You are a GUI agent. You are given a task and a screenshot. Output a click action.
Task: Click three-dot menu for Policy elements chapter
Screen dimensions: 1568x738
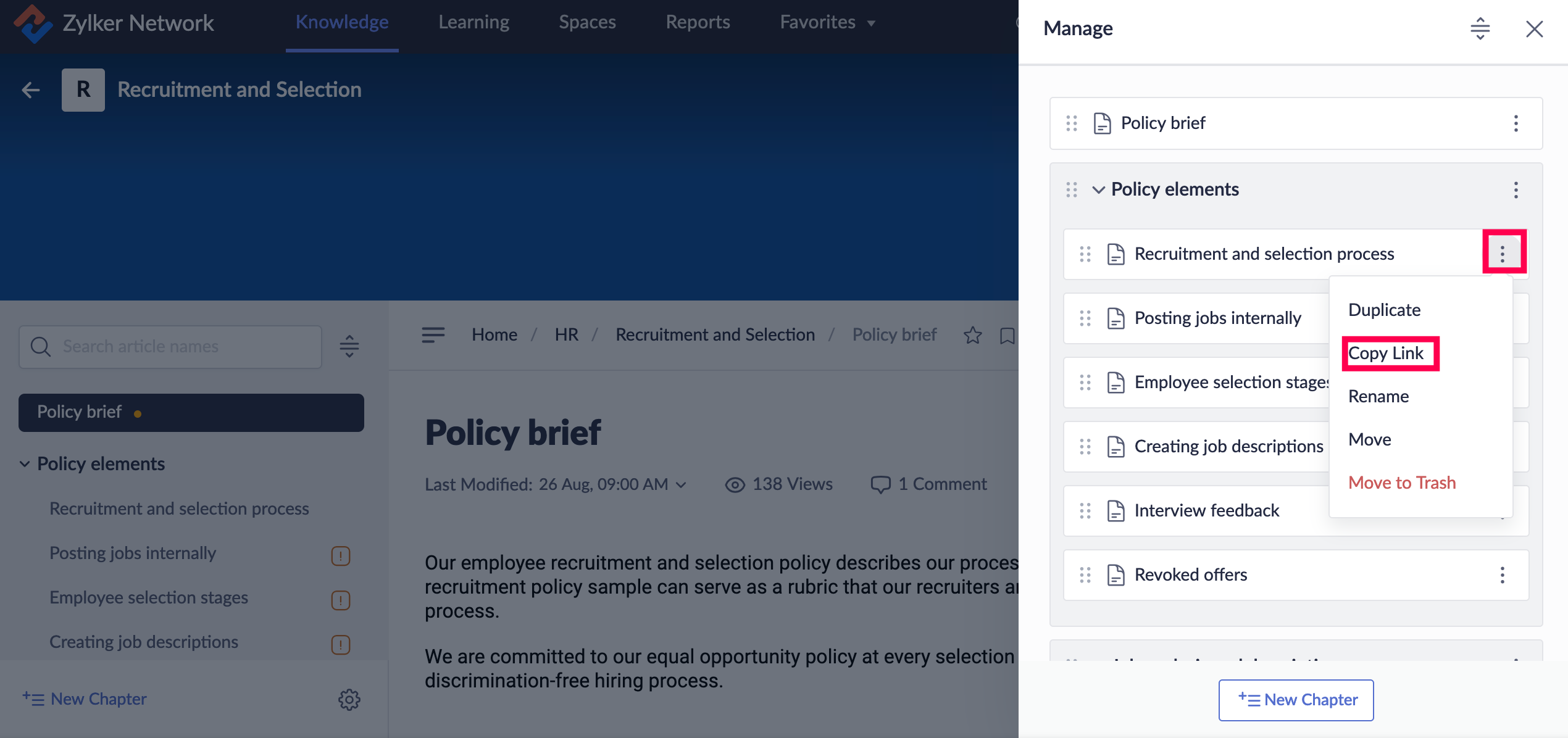point(1516,189)
